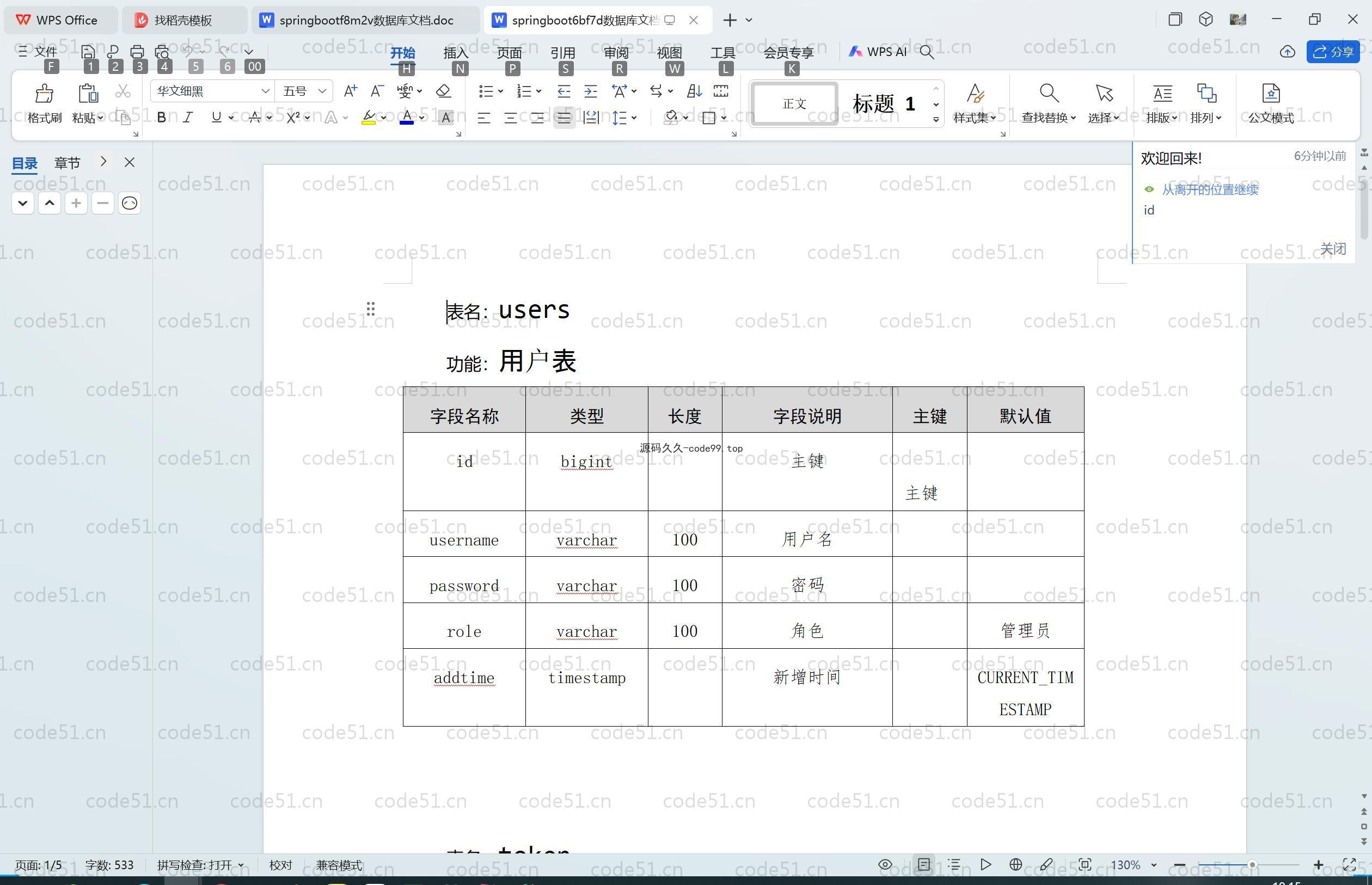This screenshot has height=885, width=1372.
Task: Clear formatting with the eraser icon
Action: (443, 91)
